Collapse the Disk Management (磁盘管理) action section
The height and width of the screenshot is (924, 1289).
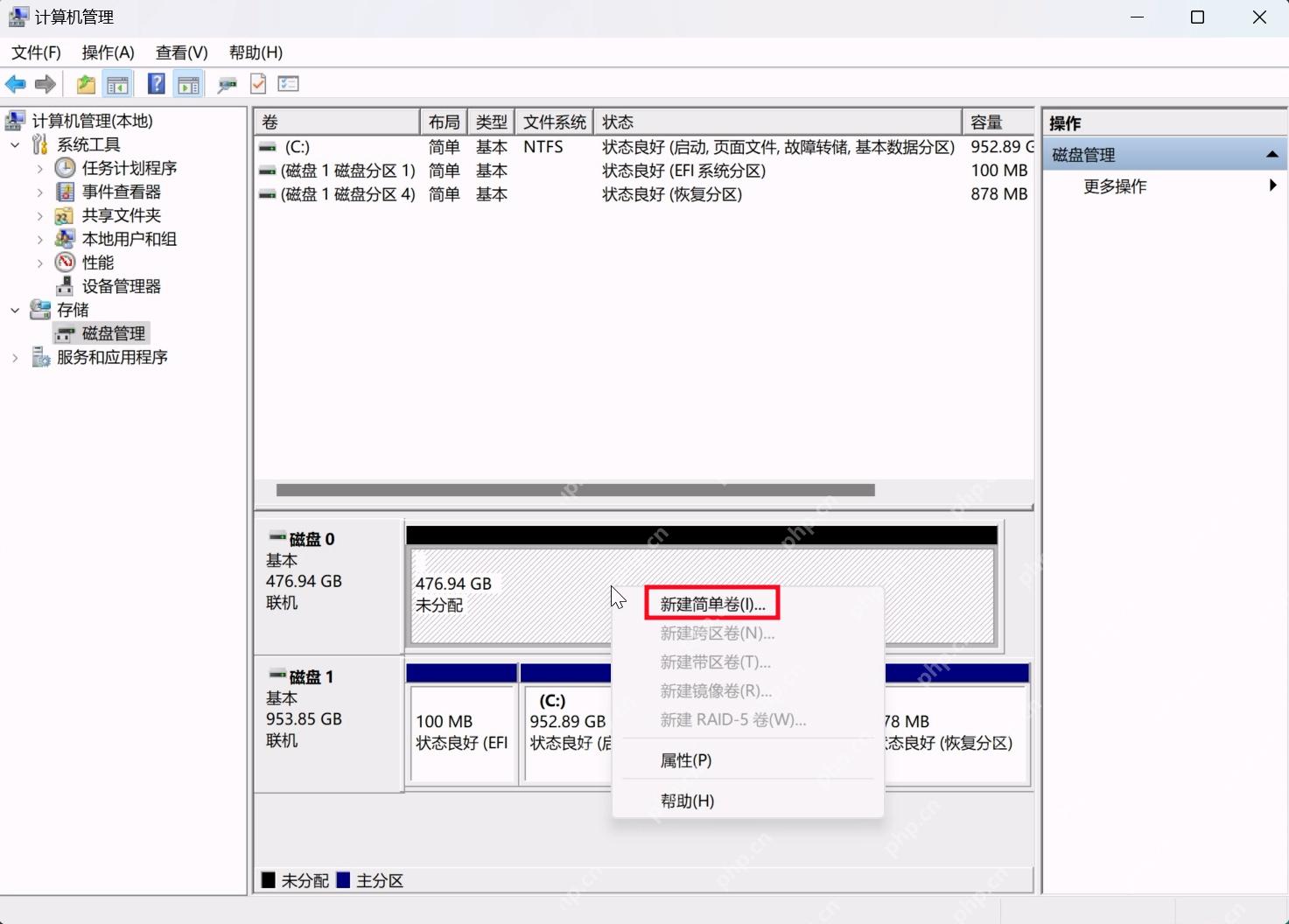point(1271,155)
